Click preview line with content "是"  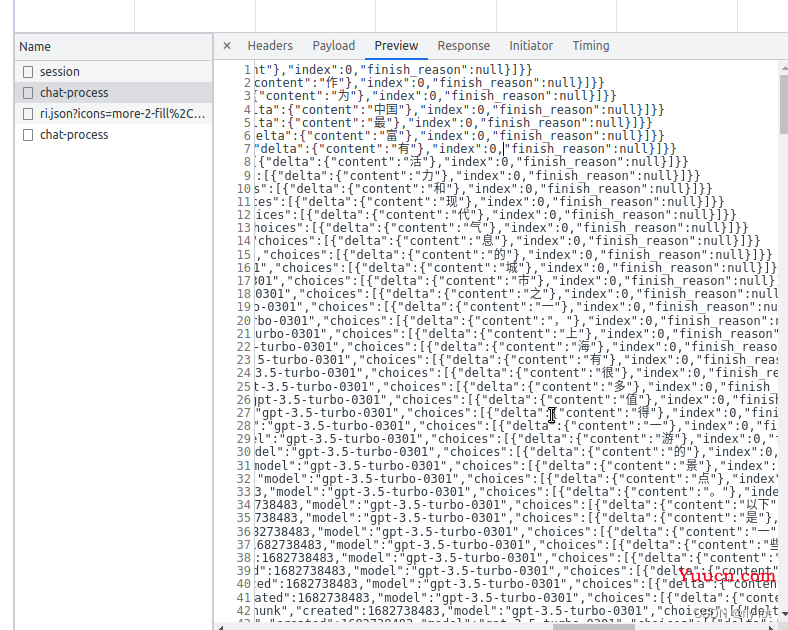516,518
